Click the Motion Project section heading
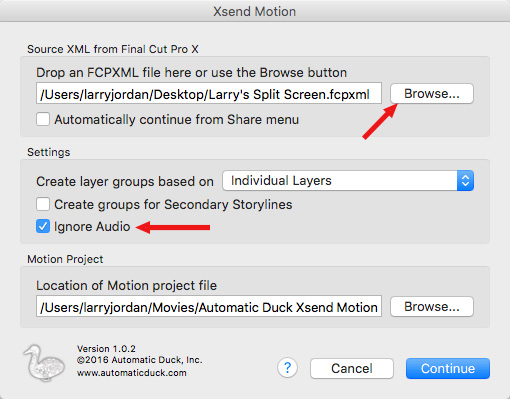The height and width of the screenshot is (399, 510). [65, 259]
